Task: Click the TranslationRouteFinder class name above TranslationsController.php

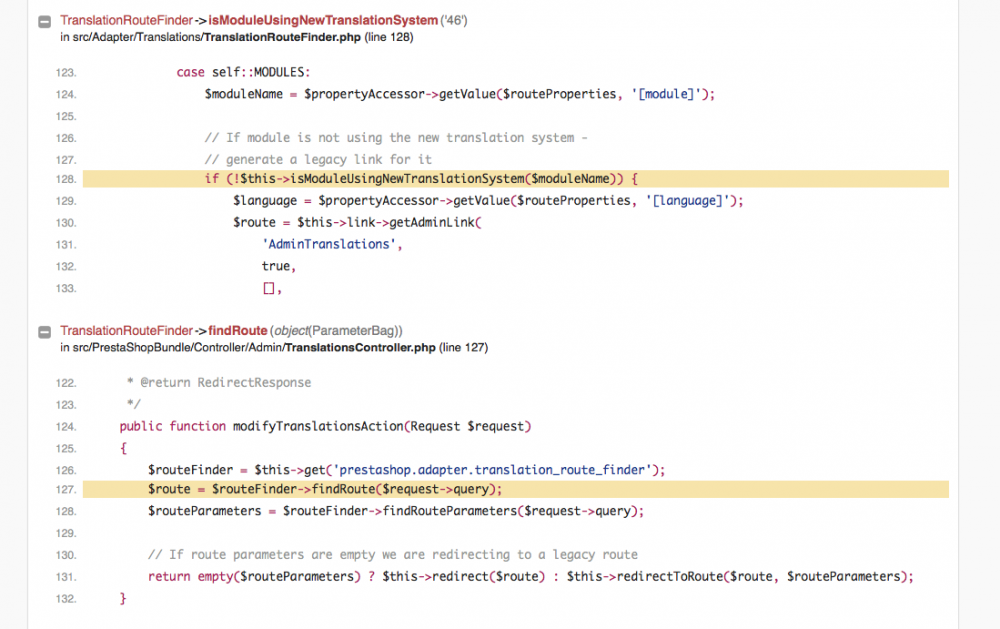Action: 126,330
